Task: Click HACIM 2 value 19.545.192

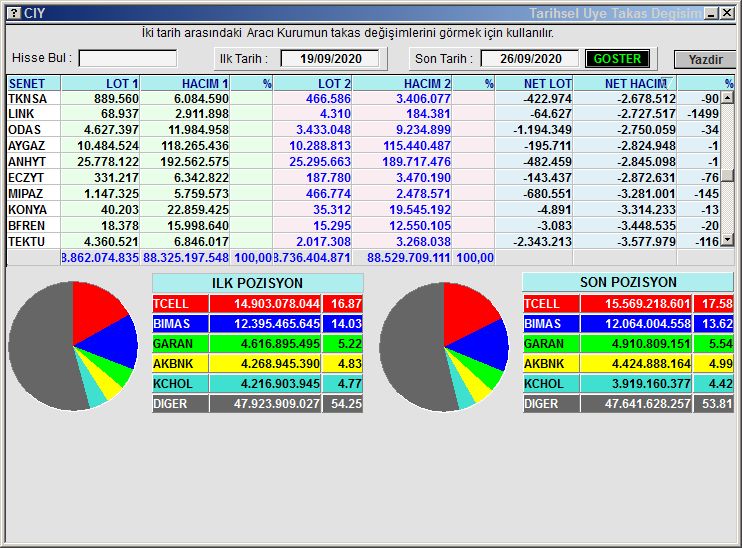Action: click(420, 210)
